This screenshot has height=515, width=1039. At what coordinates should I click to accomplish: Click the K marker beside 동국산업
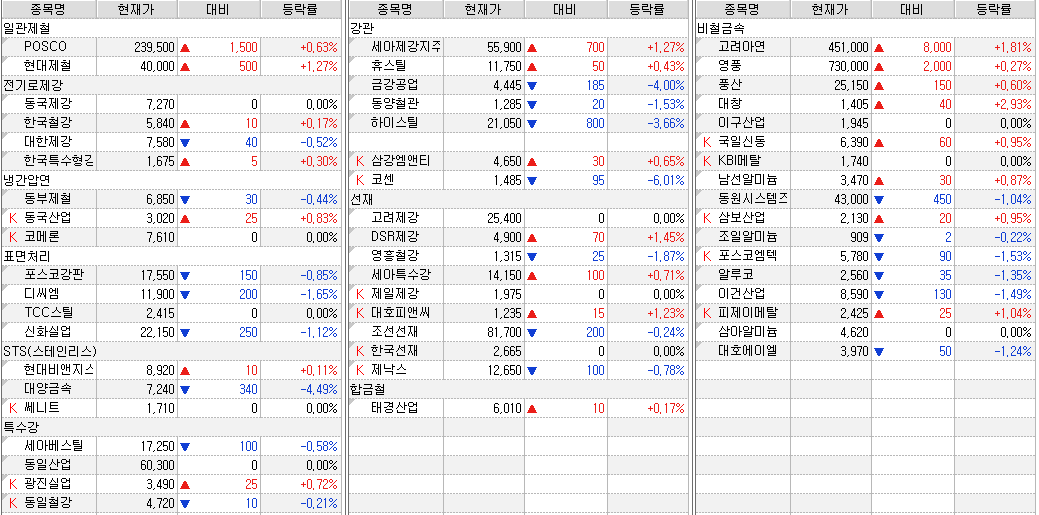13,217
